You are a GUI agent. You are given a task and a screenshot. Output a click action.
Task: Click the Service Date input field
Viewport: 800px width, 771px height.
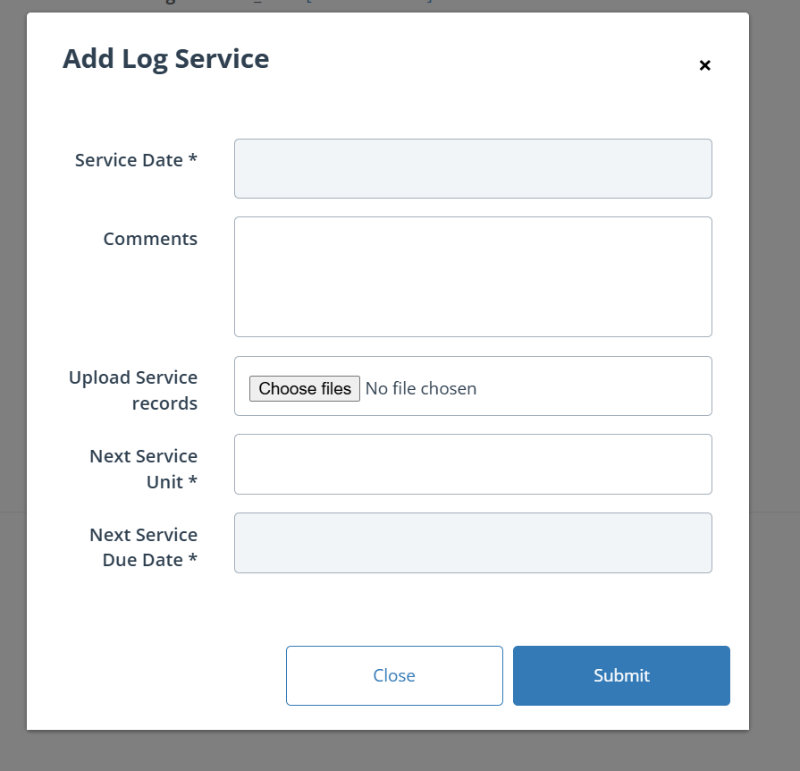pos(472,169)
